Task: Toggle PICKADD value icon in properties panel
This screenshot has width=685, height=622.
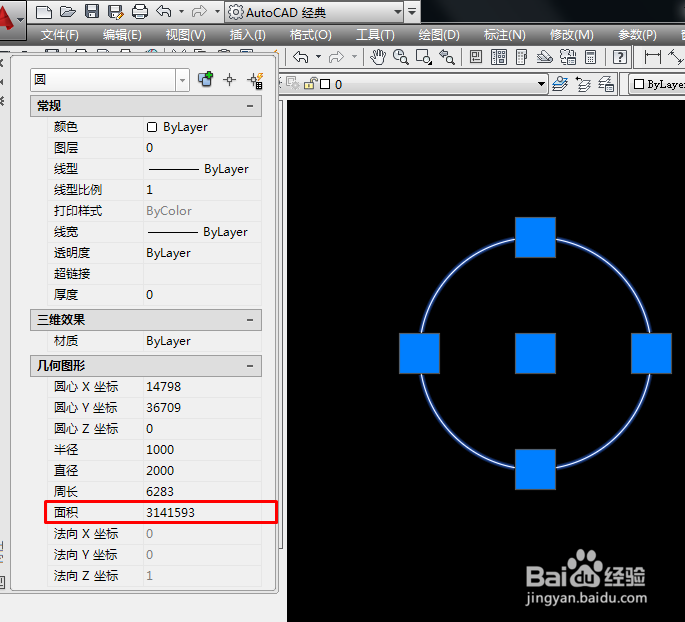Action: 205,79
